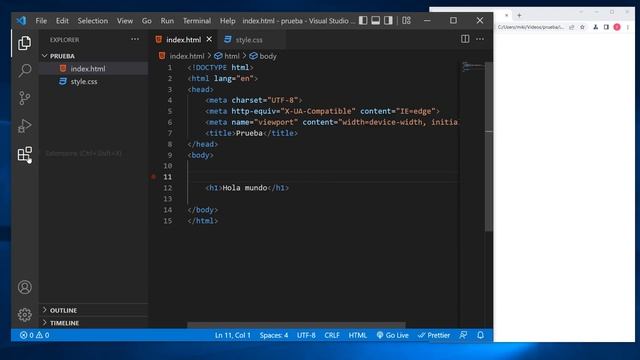Open the browser share icon
Image resolution: width=640 pixels, height=360 pixels.
pyautogui.click(x=571, y=27)
